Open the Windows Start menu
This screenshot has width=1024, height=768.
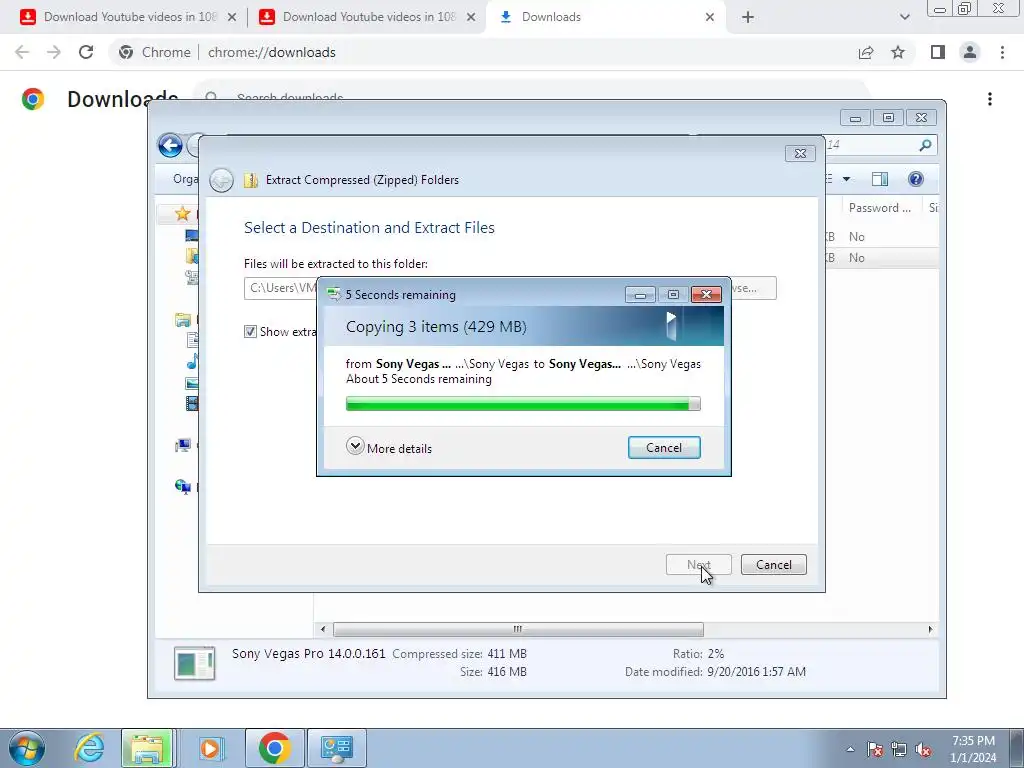(x=27, y=748)
